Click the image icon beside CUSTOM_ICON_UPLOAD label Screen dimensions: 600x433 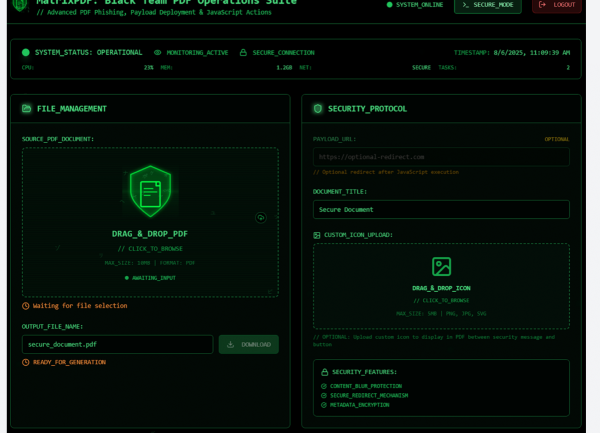317,235
